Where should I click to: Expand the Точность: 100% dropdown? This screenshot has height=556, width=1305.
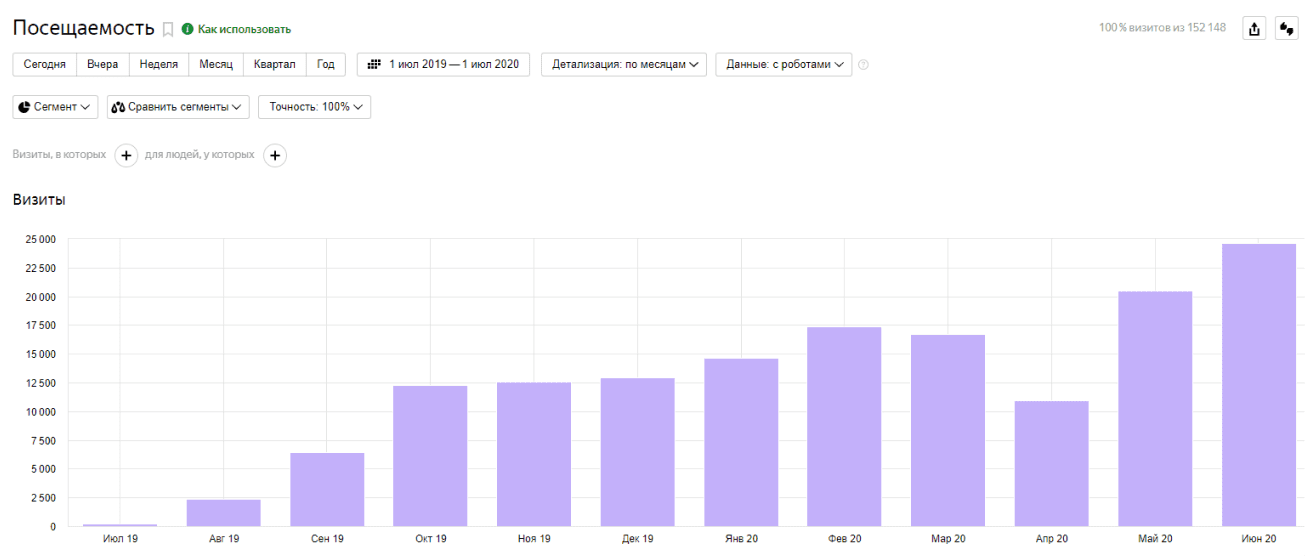(315, 107)
